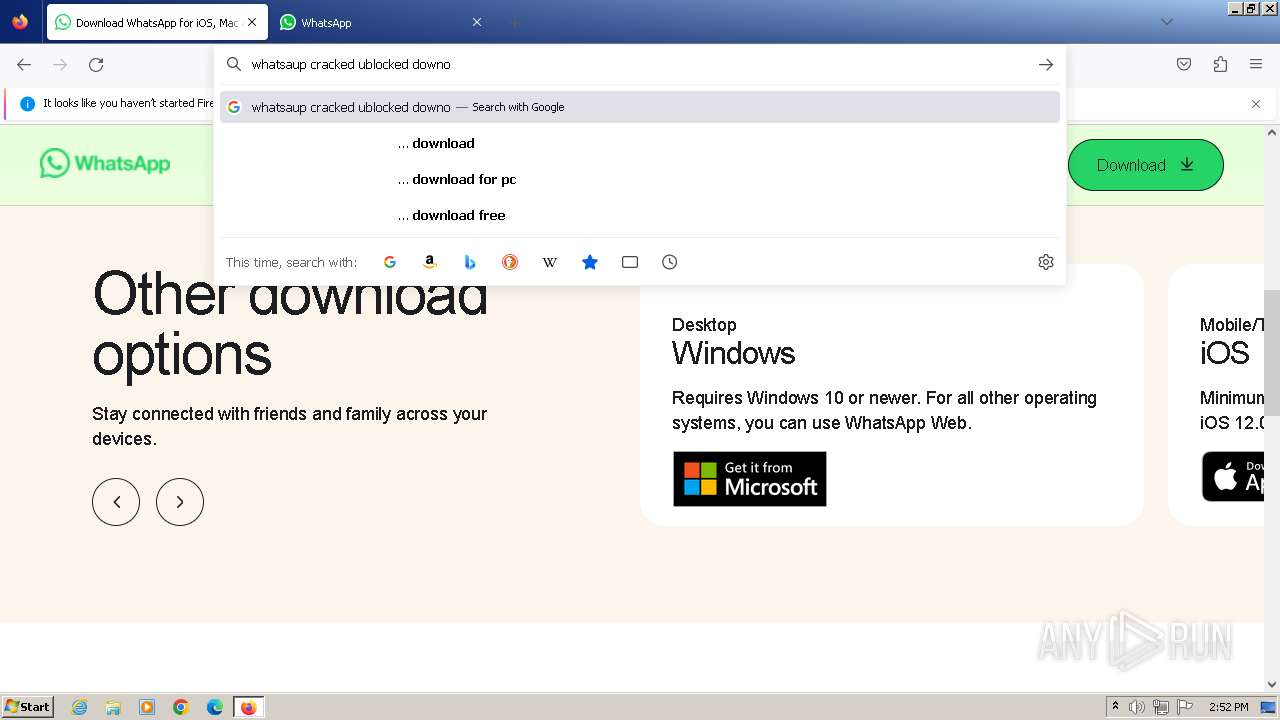Viewport: 1280px width, 720px height.
Task: Click the next carousel arrow button
Action: tap(180, 502)
